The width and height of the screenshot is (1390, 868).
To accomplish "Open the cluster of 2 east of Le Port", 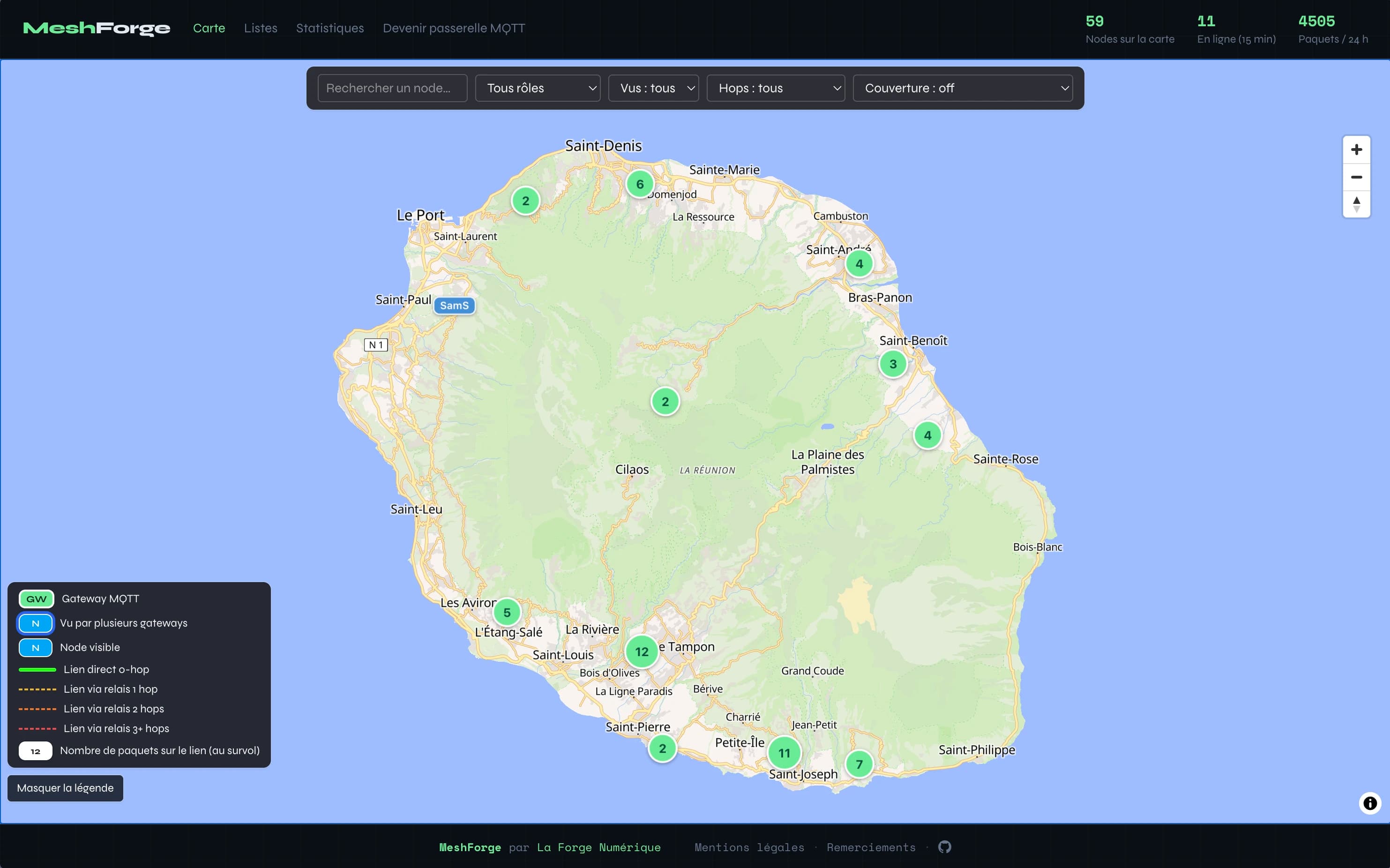I will (525, 201).
